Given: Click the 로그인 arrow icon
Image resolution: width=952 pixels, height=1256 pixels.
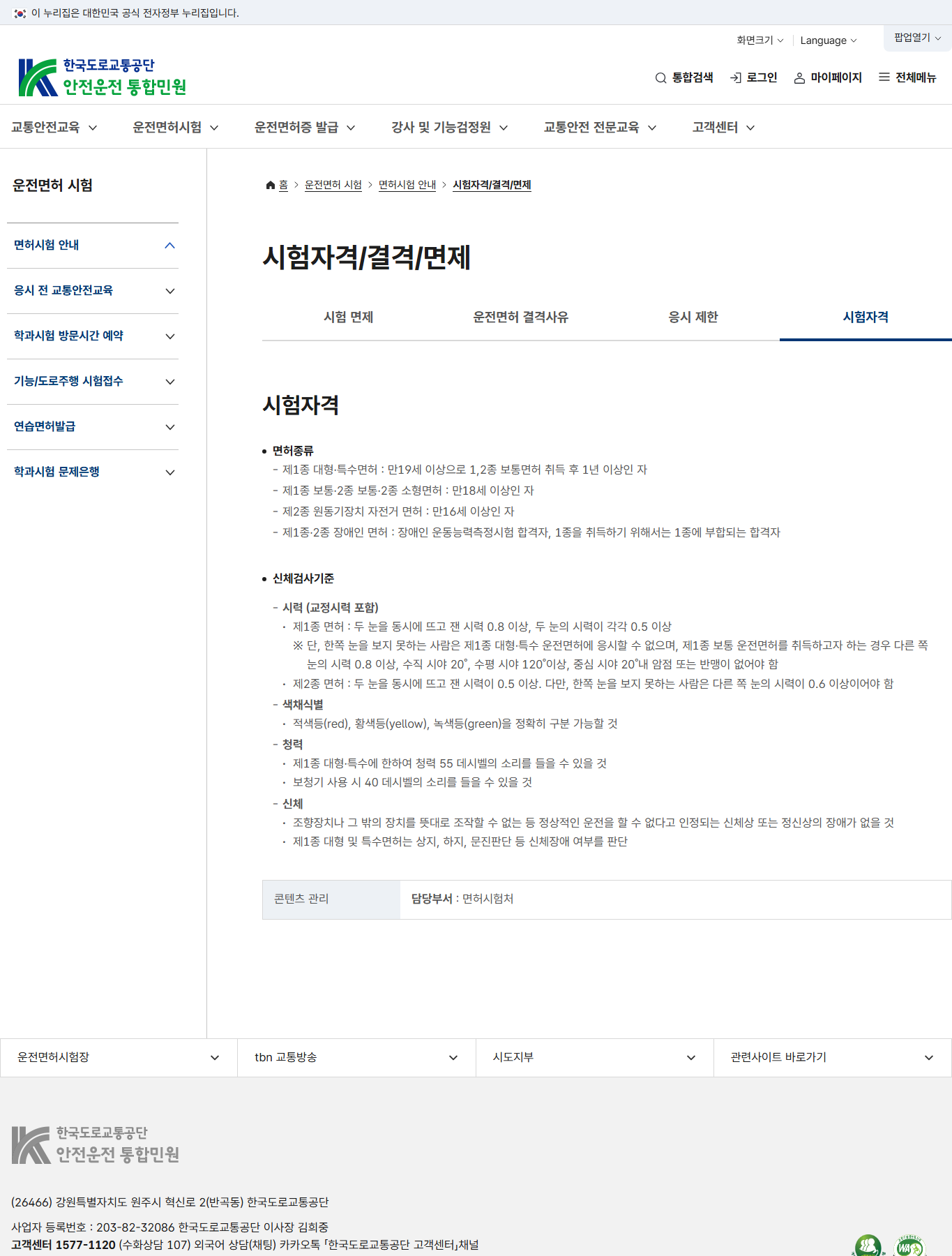Looking at the screenshot, I should [735, 77].
